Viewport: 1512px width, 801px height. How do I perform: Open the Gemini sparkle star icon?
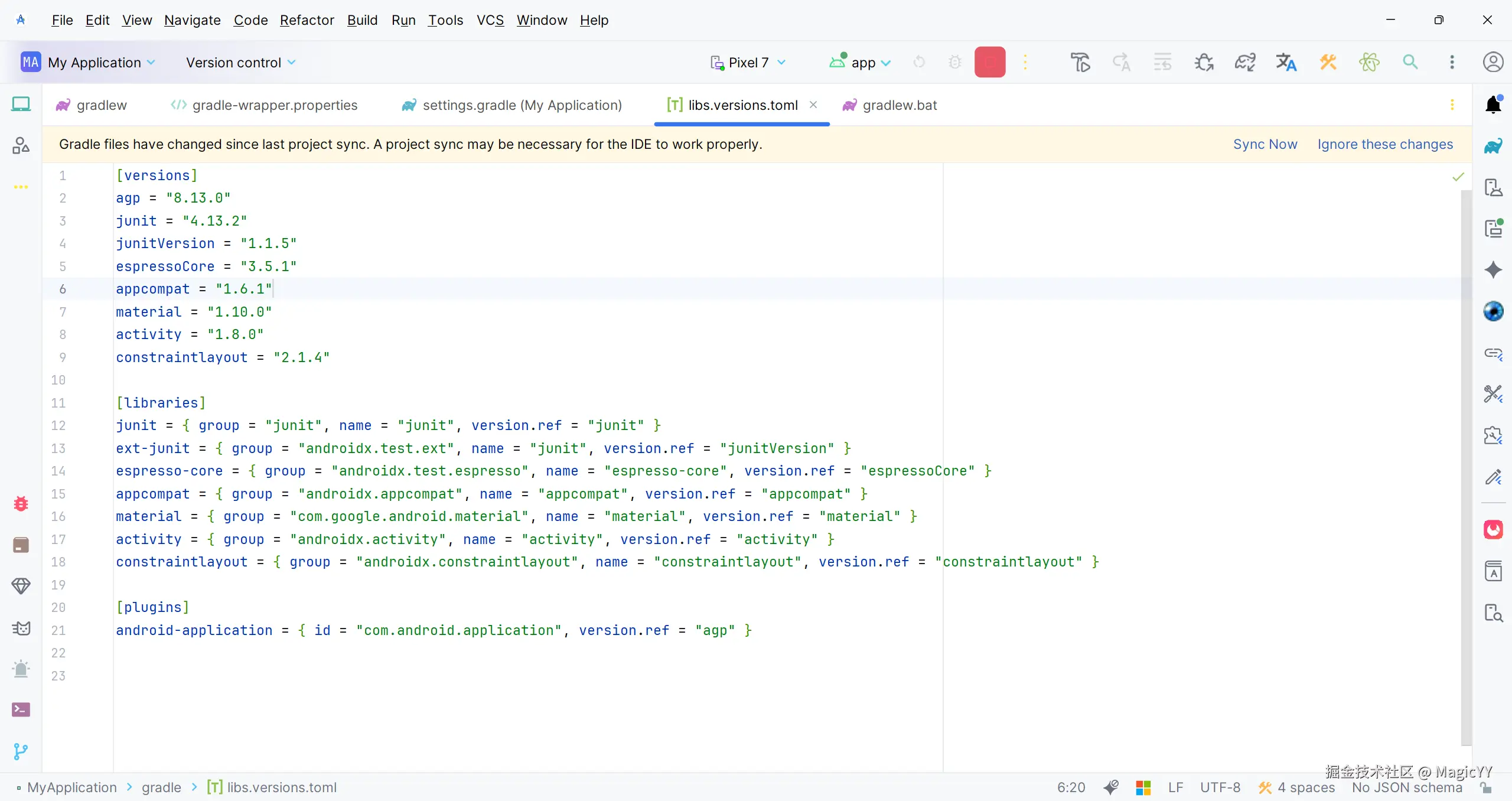click(x=1493, y=270)
